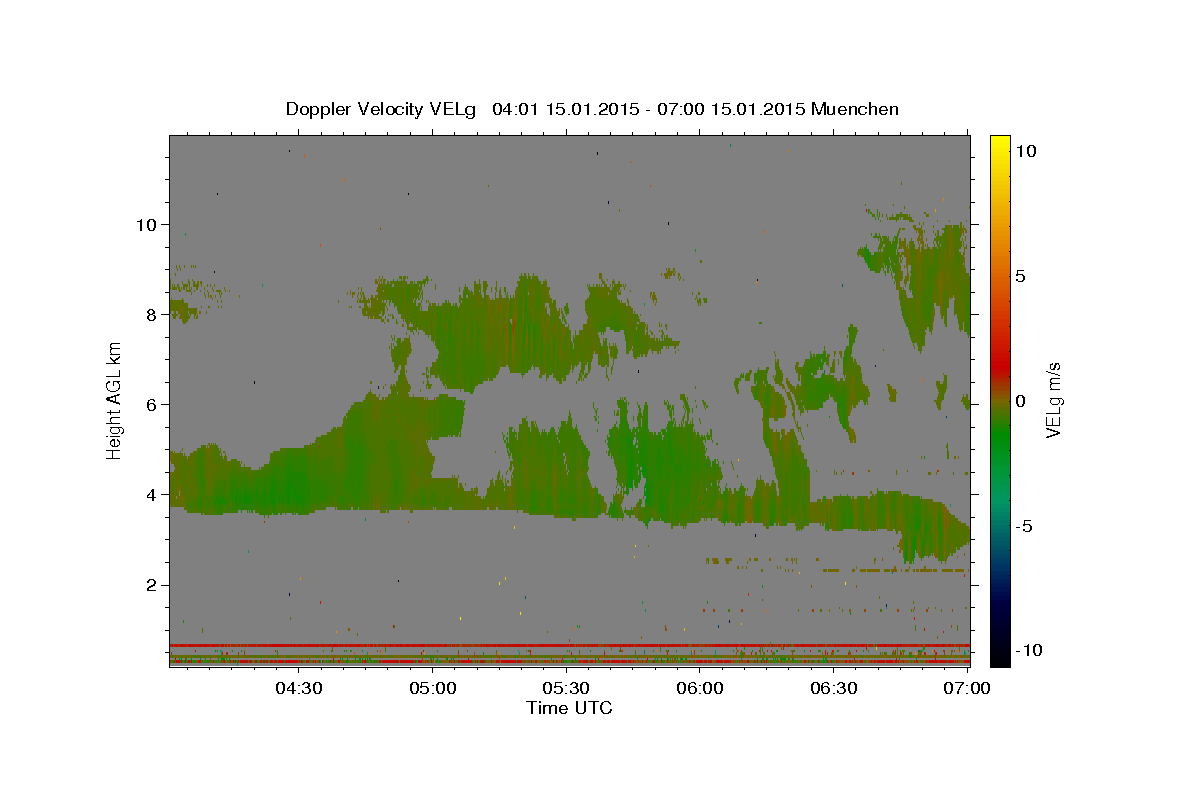Click the 4 km height tick label

point(153,494)
